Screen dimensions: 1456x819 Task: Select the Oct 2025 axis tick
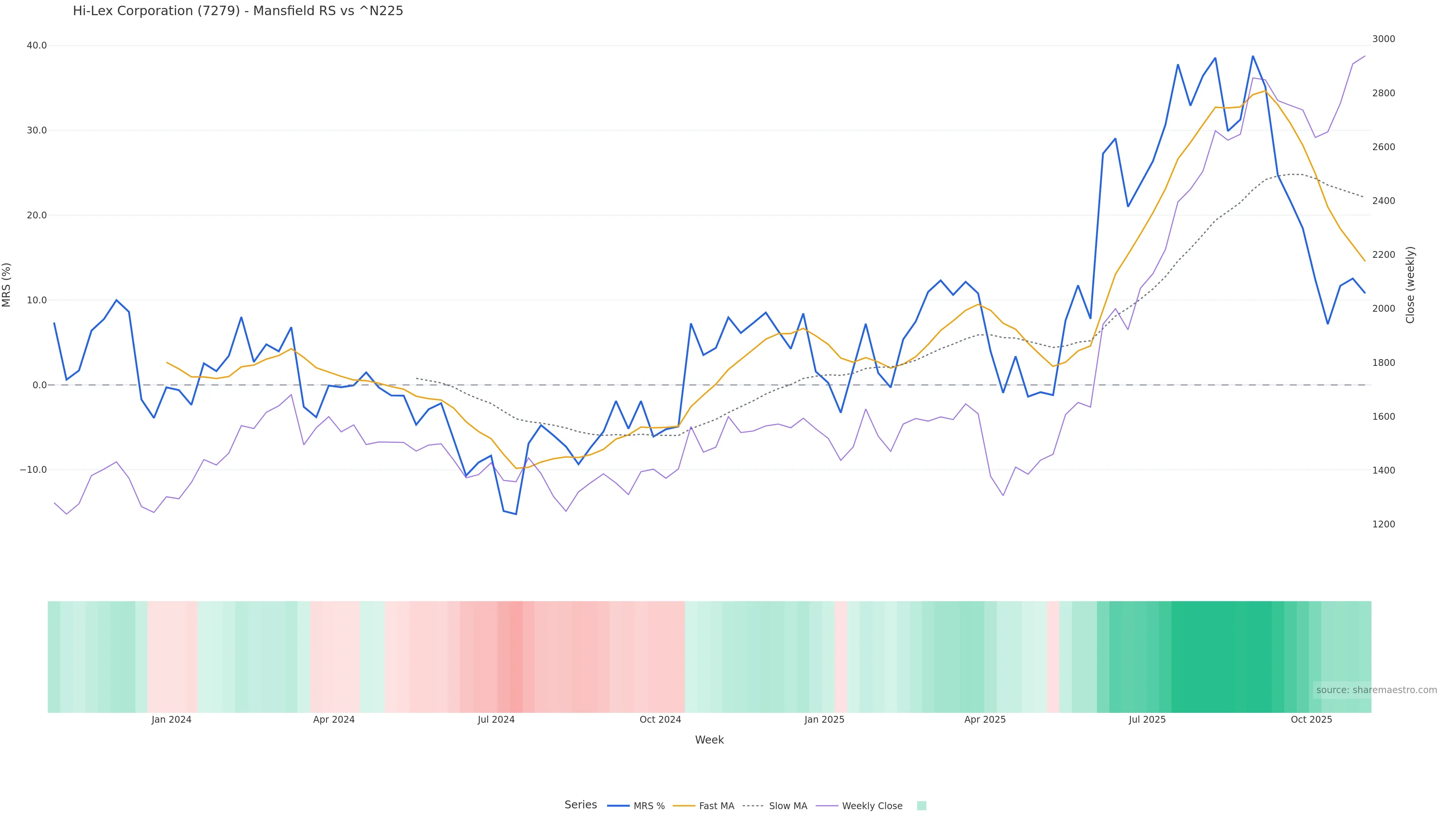1311,720
